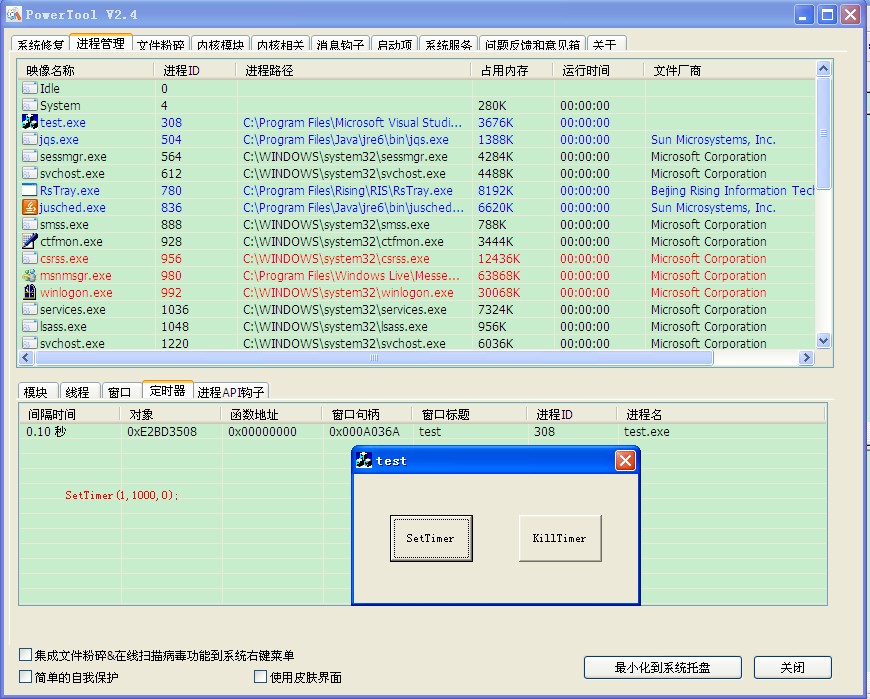
Task: Toggle the 简单的自我保护 checkbox
Action: point(26,676)
